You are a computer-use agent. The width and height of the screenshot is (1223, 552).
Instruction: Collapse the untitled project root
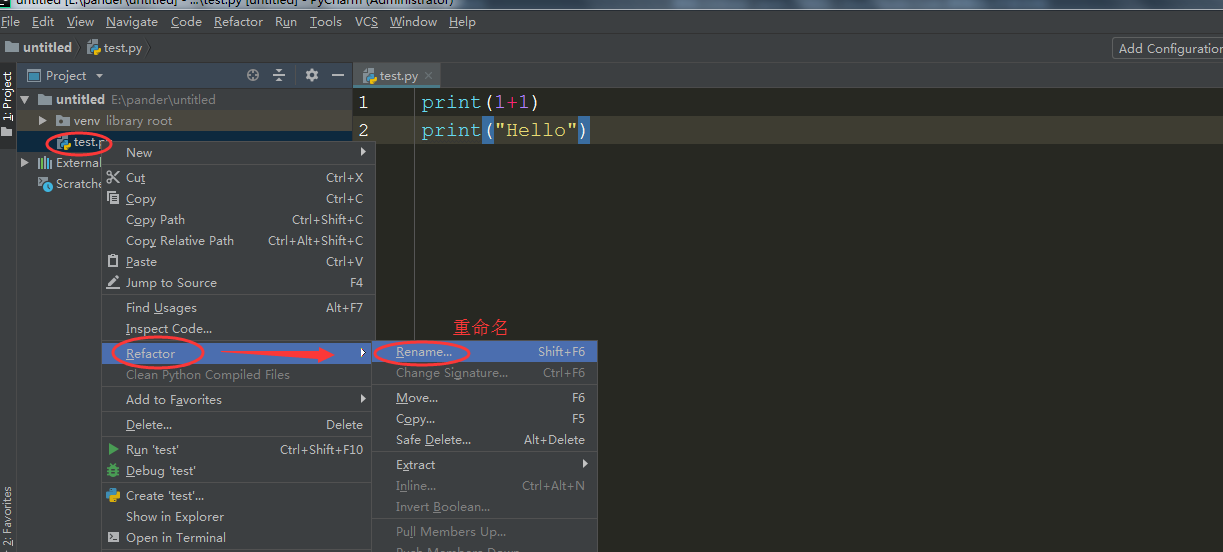(x=25, y=99)
